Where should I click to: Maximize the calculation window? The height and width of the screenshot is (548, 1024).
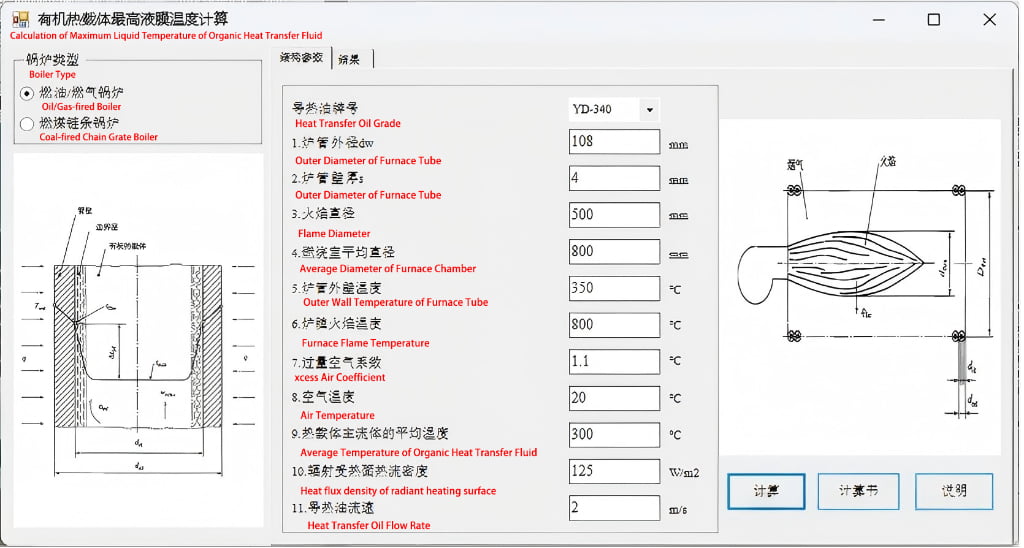click(x=933, y=20)
